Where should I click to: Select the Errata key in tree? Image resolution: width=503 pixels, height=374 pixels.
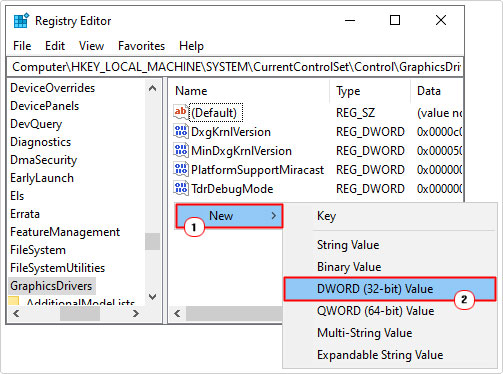(25, 214)
